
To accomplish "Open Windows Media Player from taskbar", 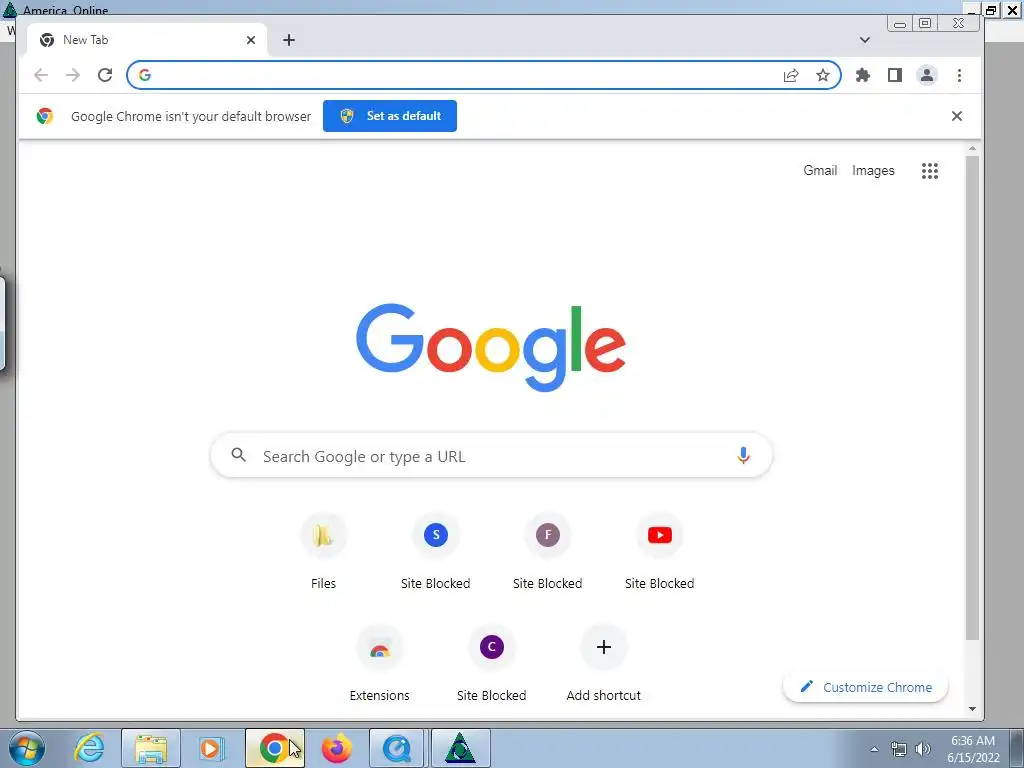I will click(x=212, y=748).
